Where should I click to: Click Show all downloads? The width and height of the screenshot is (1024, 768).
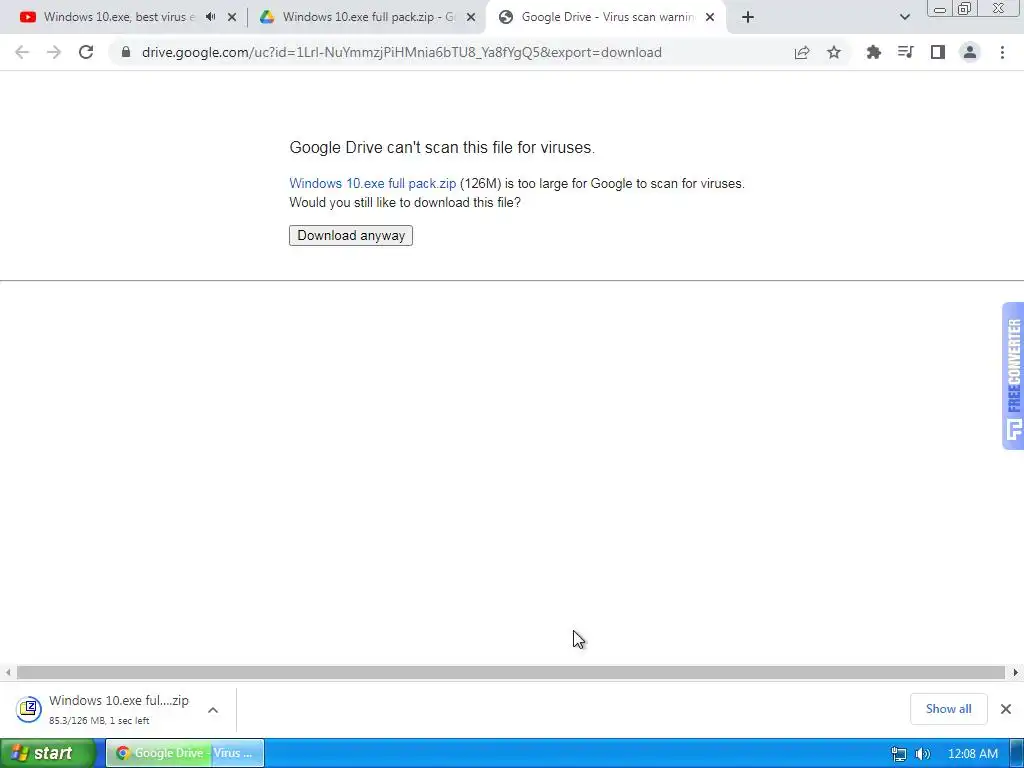(948, 709)
